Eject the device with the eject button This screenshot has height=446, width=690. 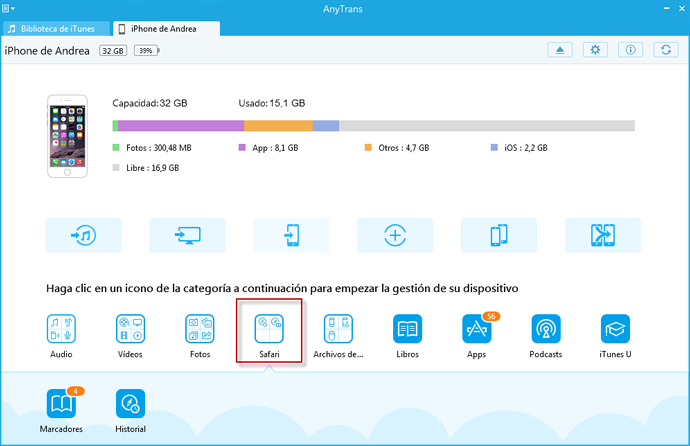pos(560,50)
